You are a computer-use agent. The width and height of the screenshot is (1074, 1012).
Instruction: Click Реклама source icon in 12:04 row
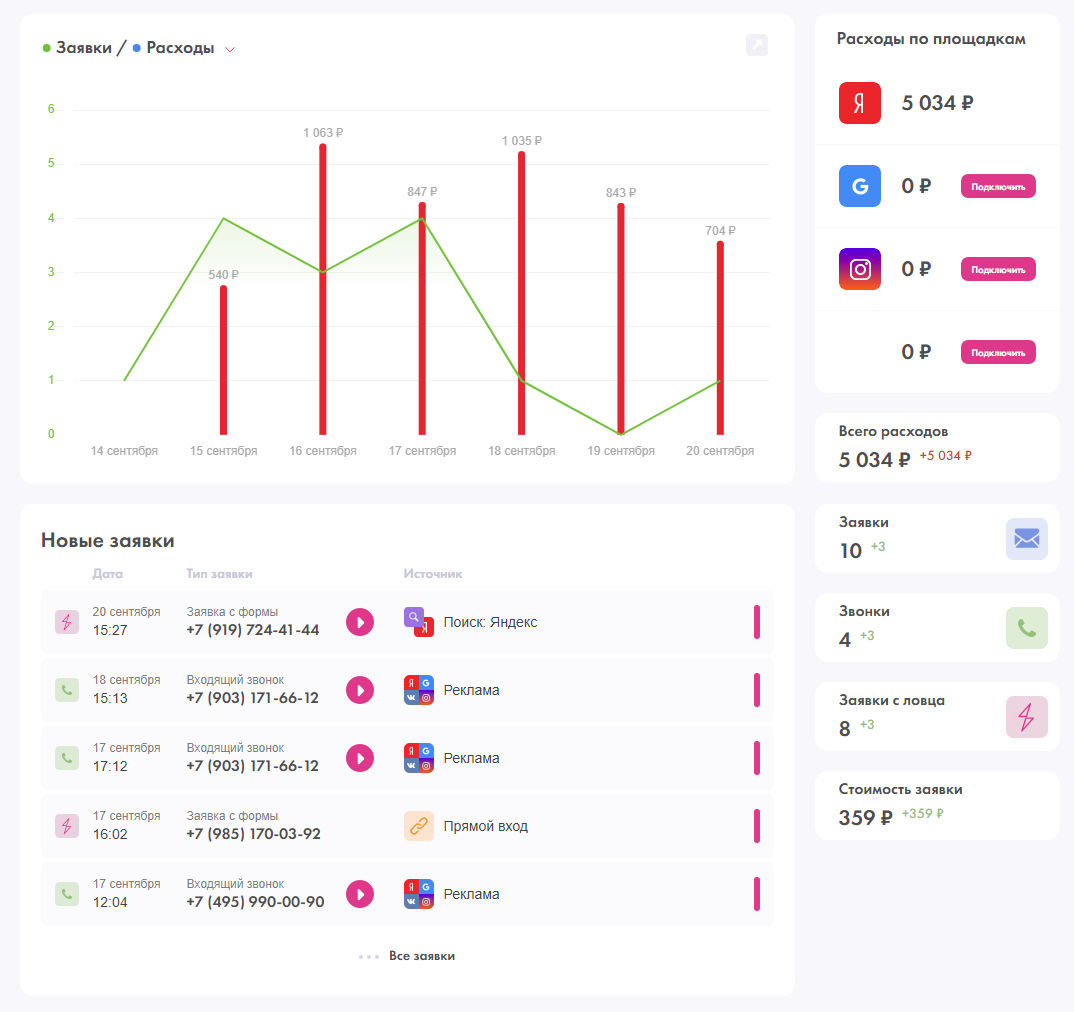pos(419,894)
